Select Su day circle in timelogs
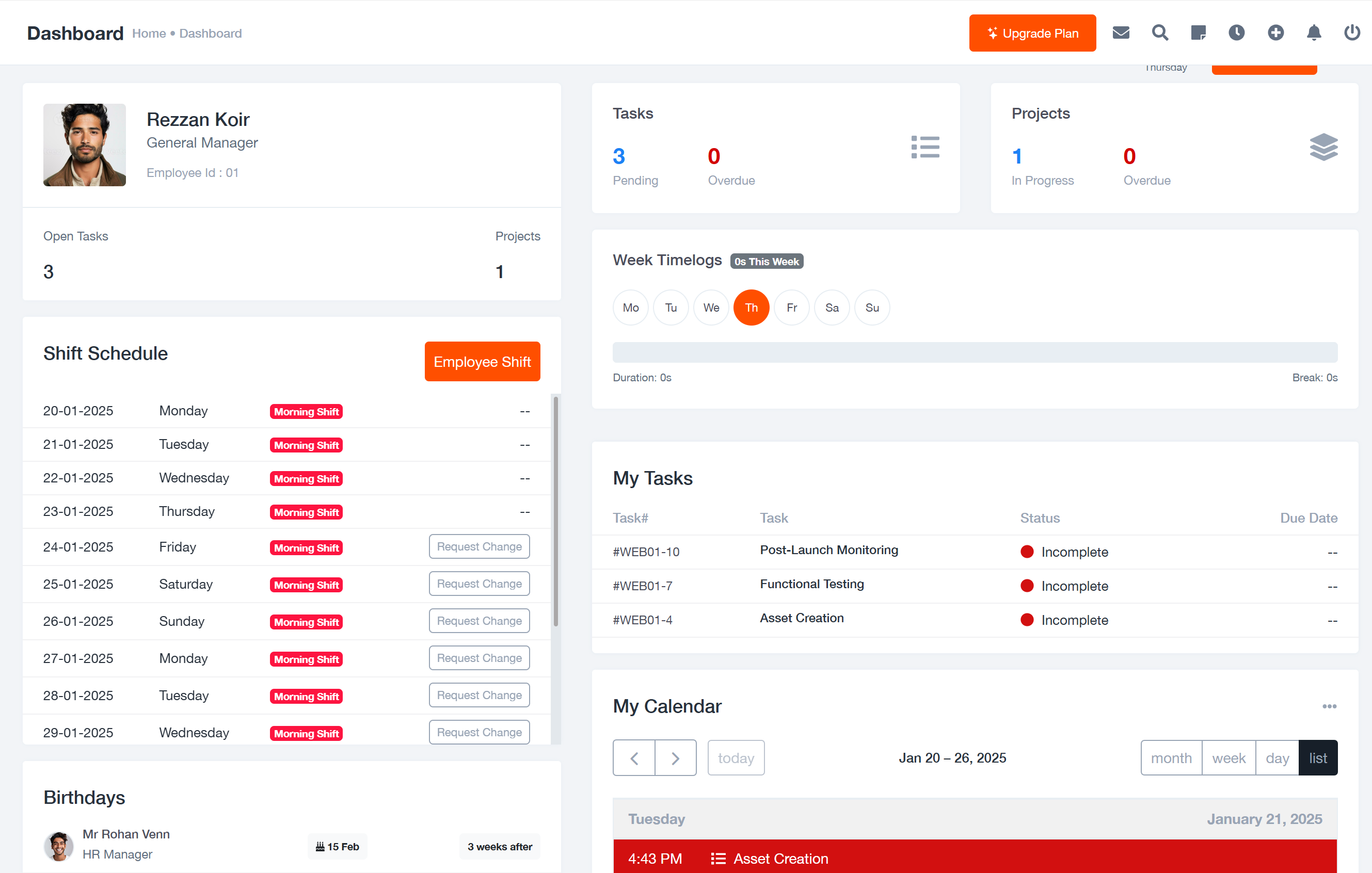The height and width of the screenshot is (873, 1372). [x=872, y=308]
